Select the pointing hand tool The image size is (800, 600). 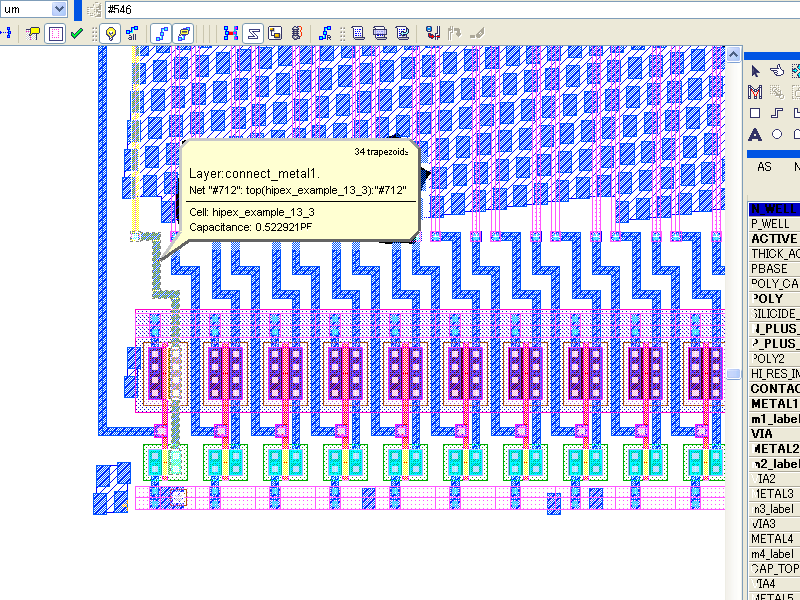[777, 71]
